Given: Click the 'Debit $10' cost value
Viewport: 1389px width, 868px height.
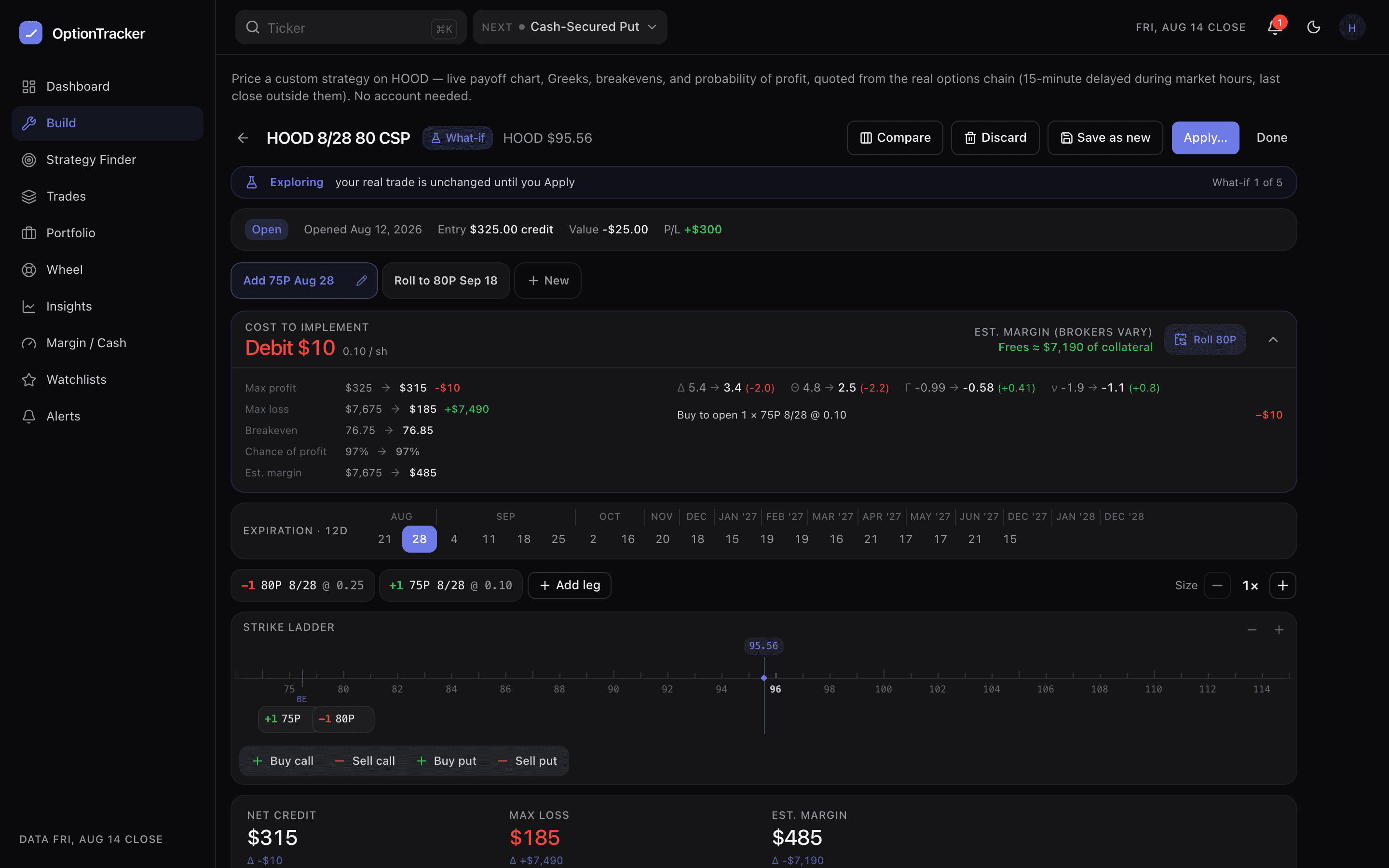Looking at the screenshot, I should click(290, 348).
